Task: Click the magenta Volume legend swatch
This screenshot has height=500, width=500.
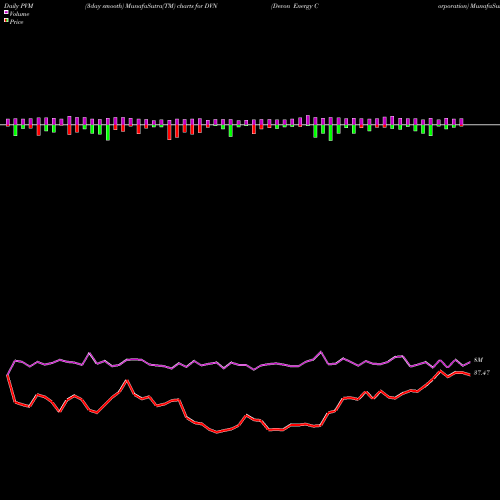Action: click(6, 13)
